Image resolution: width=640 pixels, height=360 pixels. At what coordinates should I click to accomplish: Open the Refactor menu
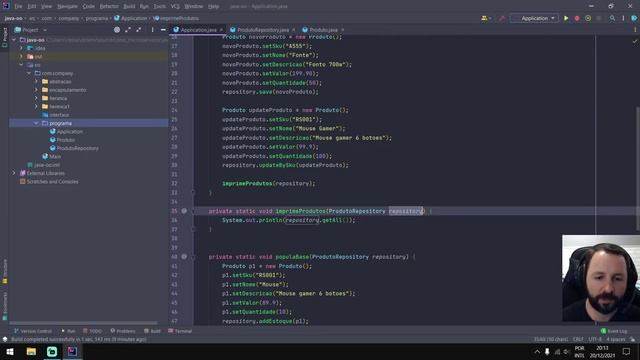click(x=109, y=7)
